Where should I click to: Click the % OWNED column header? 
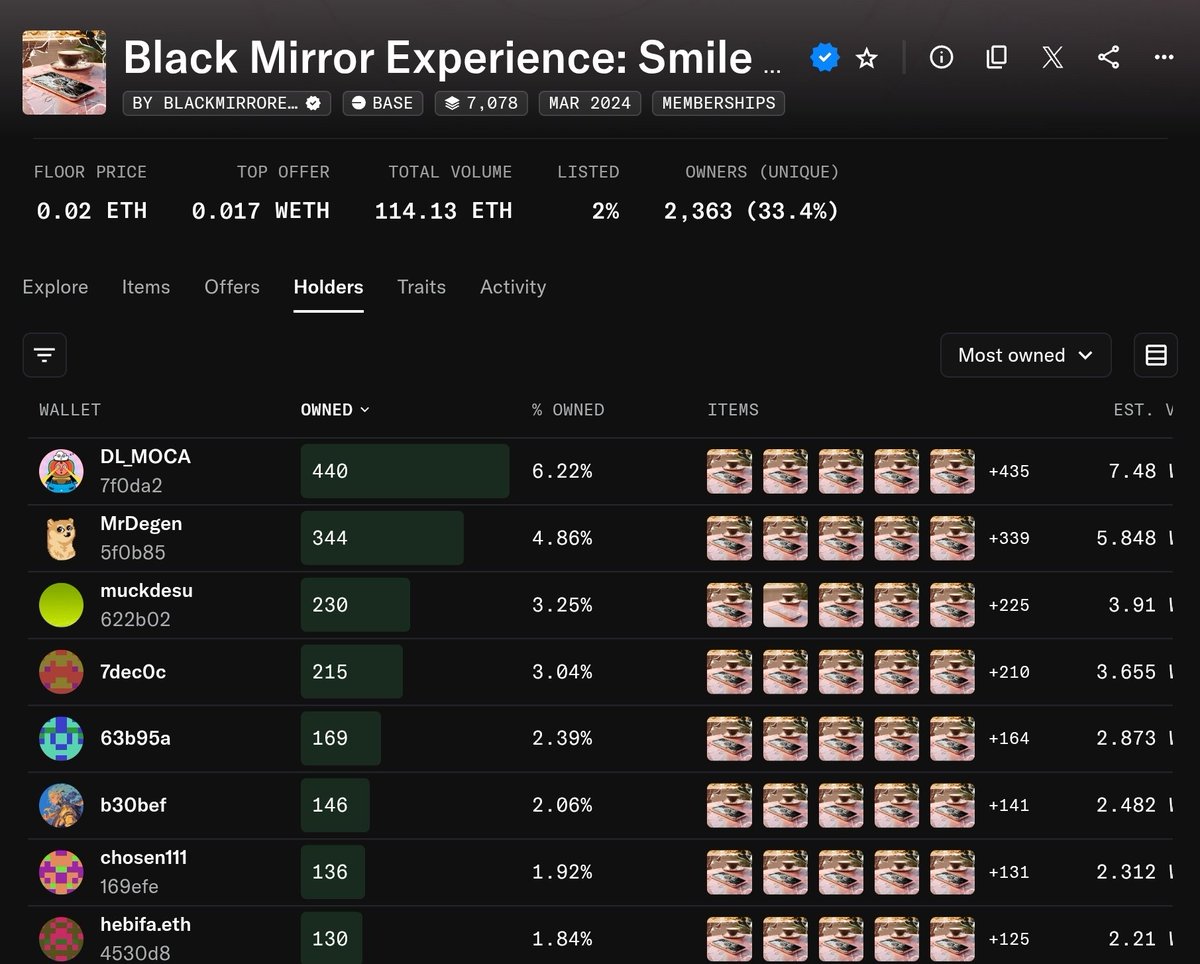(568, 410)
